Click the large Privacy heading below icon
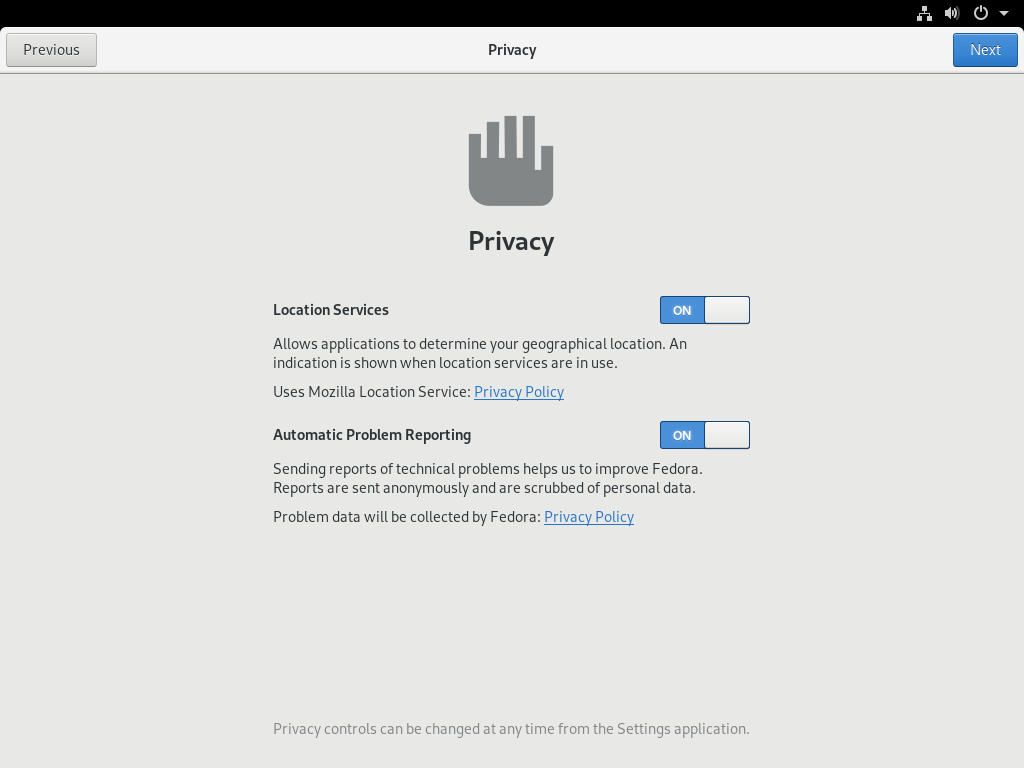The width and height of the screenshot is (1024, 768). tap(511, 242)
